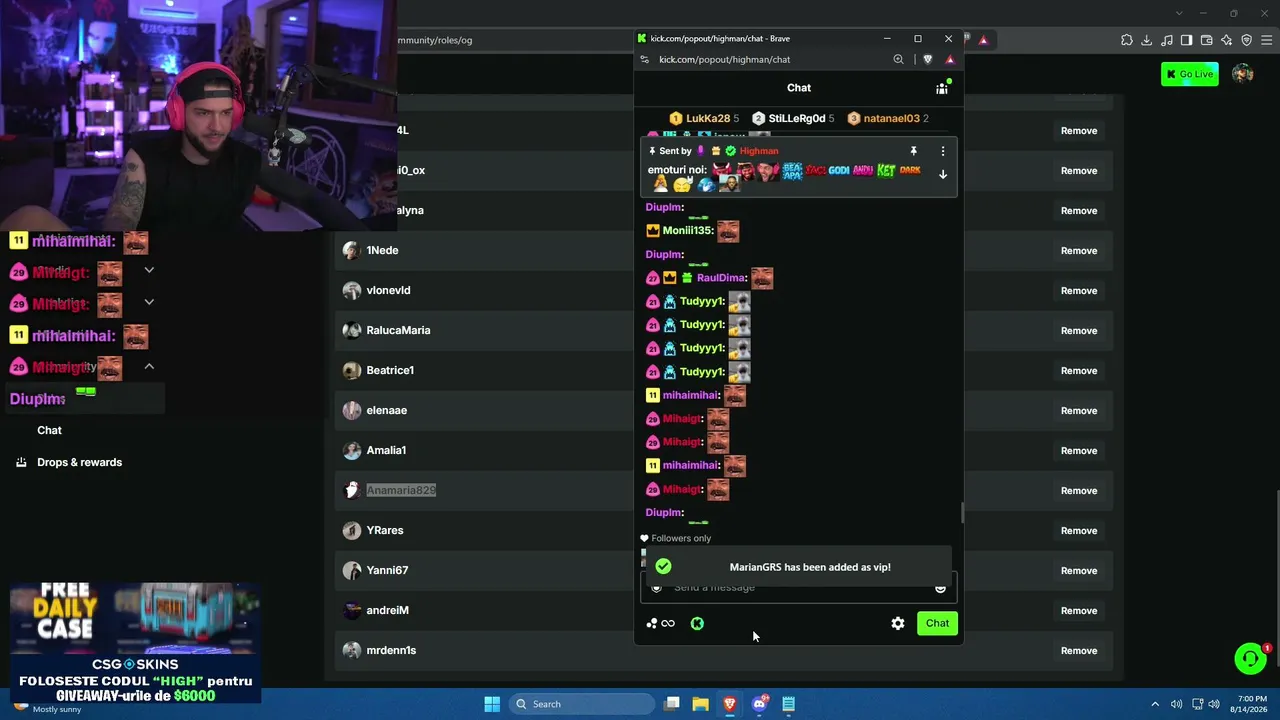This screenshot has width=1280, height=720.
Task: Open Leo AI sparkle icon
Action: pos(1227,40)
